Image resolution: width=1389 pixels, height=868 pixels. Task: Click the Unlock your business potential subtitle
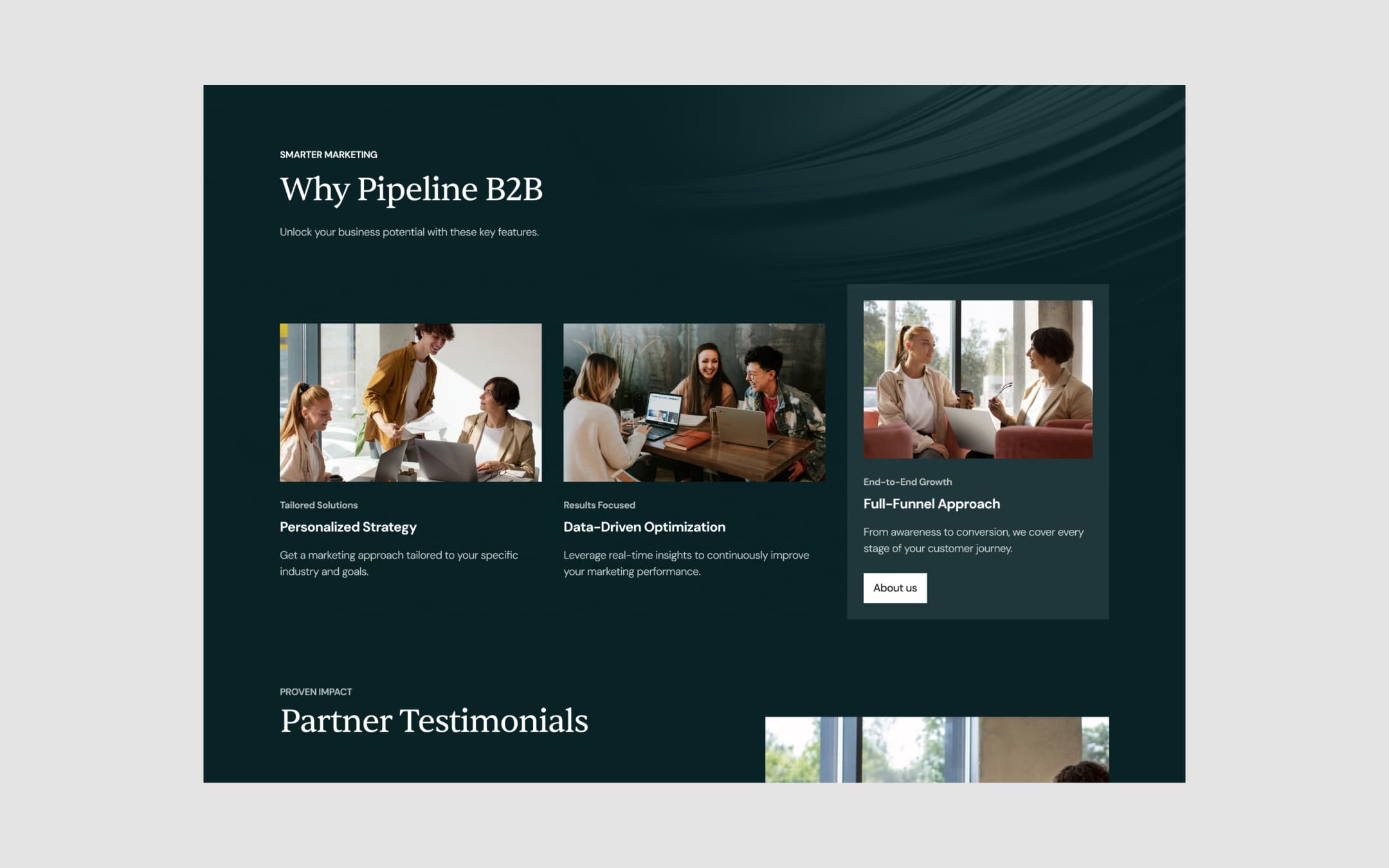pos(409,232)
